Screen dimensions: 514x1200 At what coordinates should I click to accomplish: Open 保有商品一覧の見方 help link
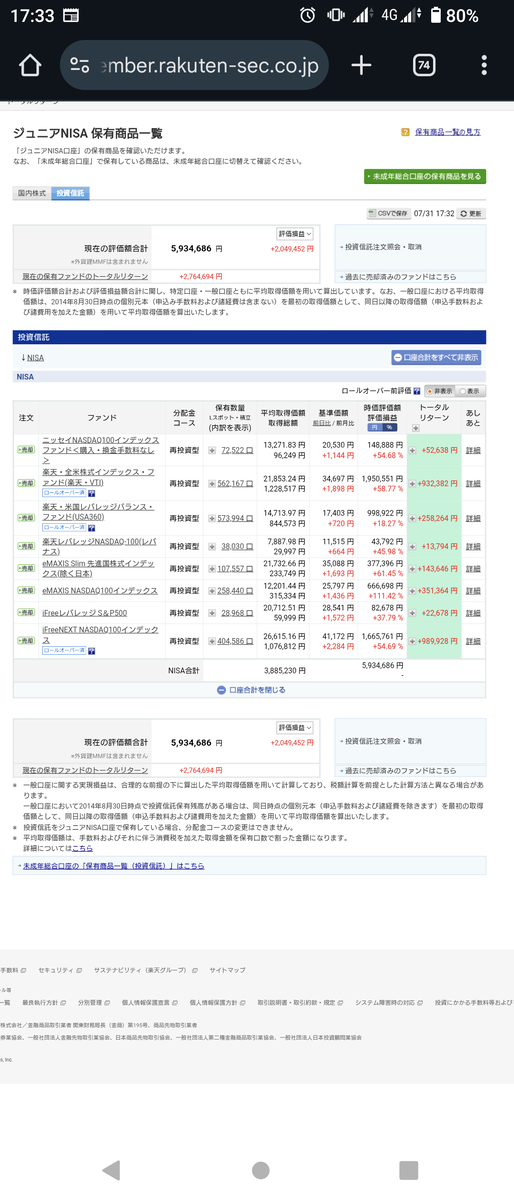point(447,132)
